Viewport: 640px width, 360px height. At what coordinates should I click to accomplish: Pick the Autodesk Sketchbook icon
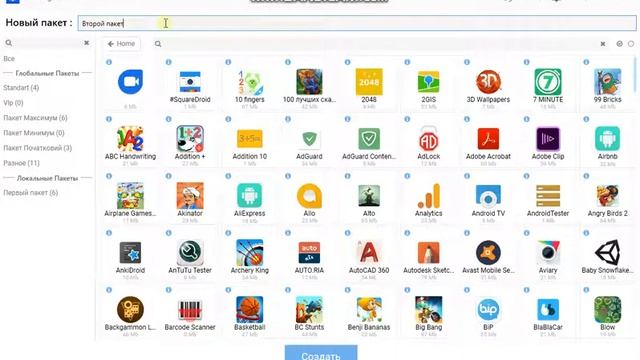(429, 253)
